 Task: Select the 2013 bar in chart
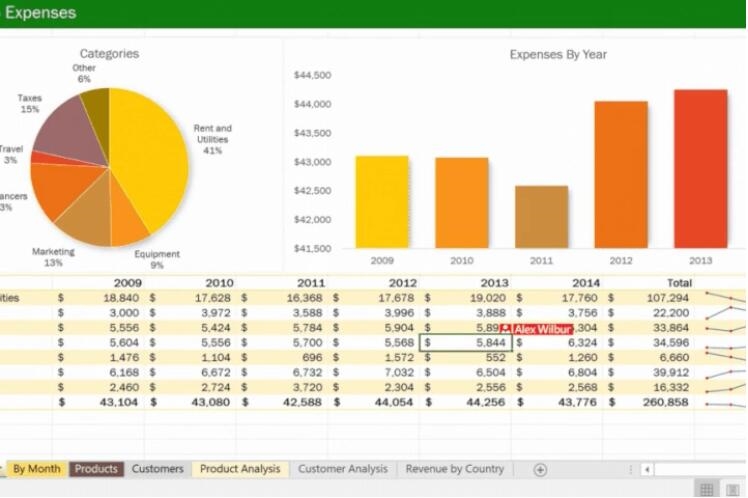click(700, 169)
